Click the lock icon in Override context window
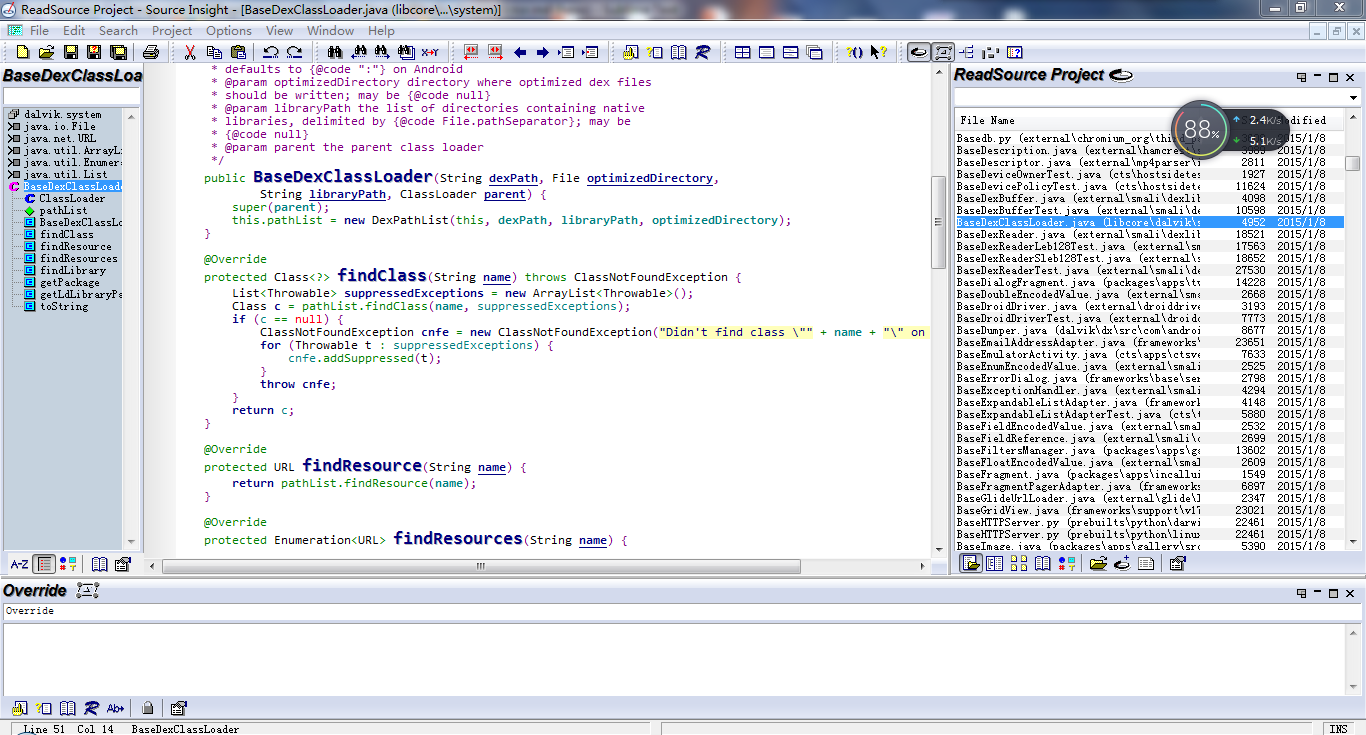Image resolution: width=1366 pixels, height=735 pixels. [x=148, y=708]
